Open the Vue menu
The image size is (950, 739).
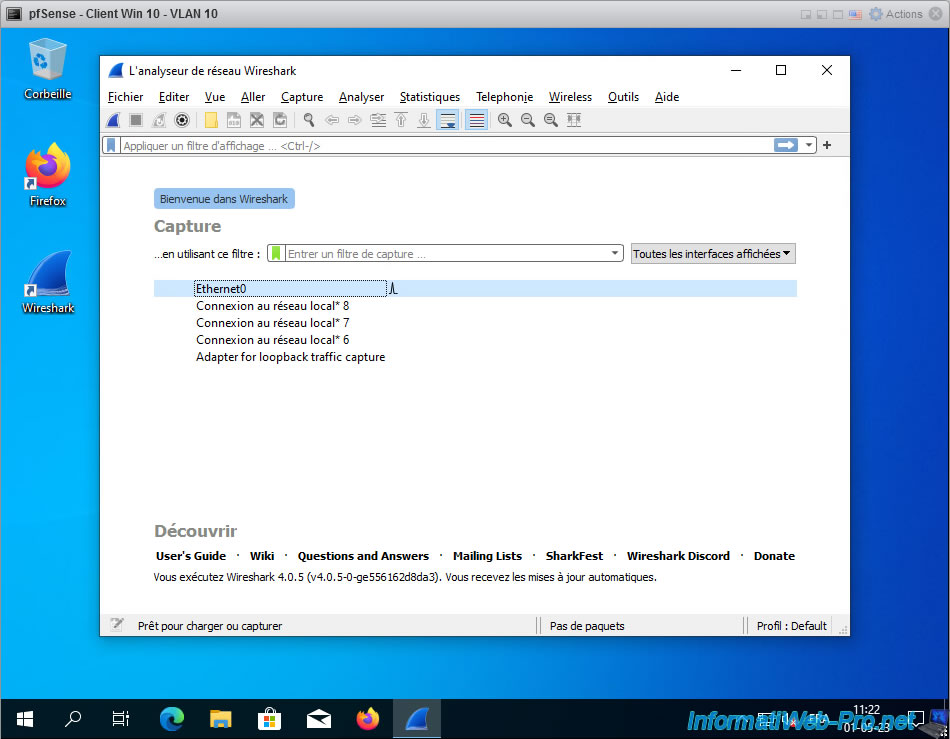click(215, 97)
